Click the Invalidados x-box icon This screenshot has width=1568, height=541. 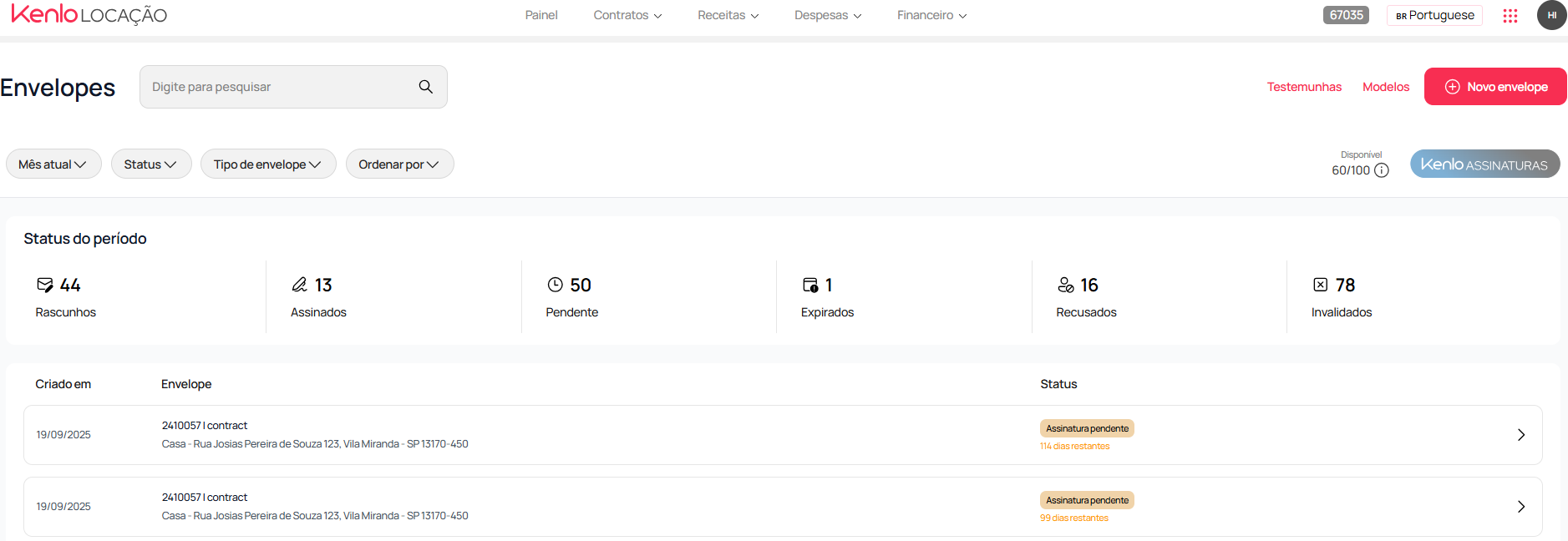click(x=1320, y=285)
